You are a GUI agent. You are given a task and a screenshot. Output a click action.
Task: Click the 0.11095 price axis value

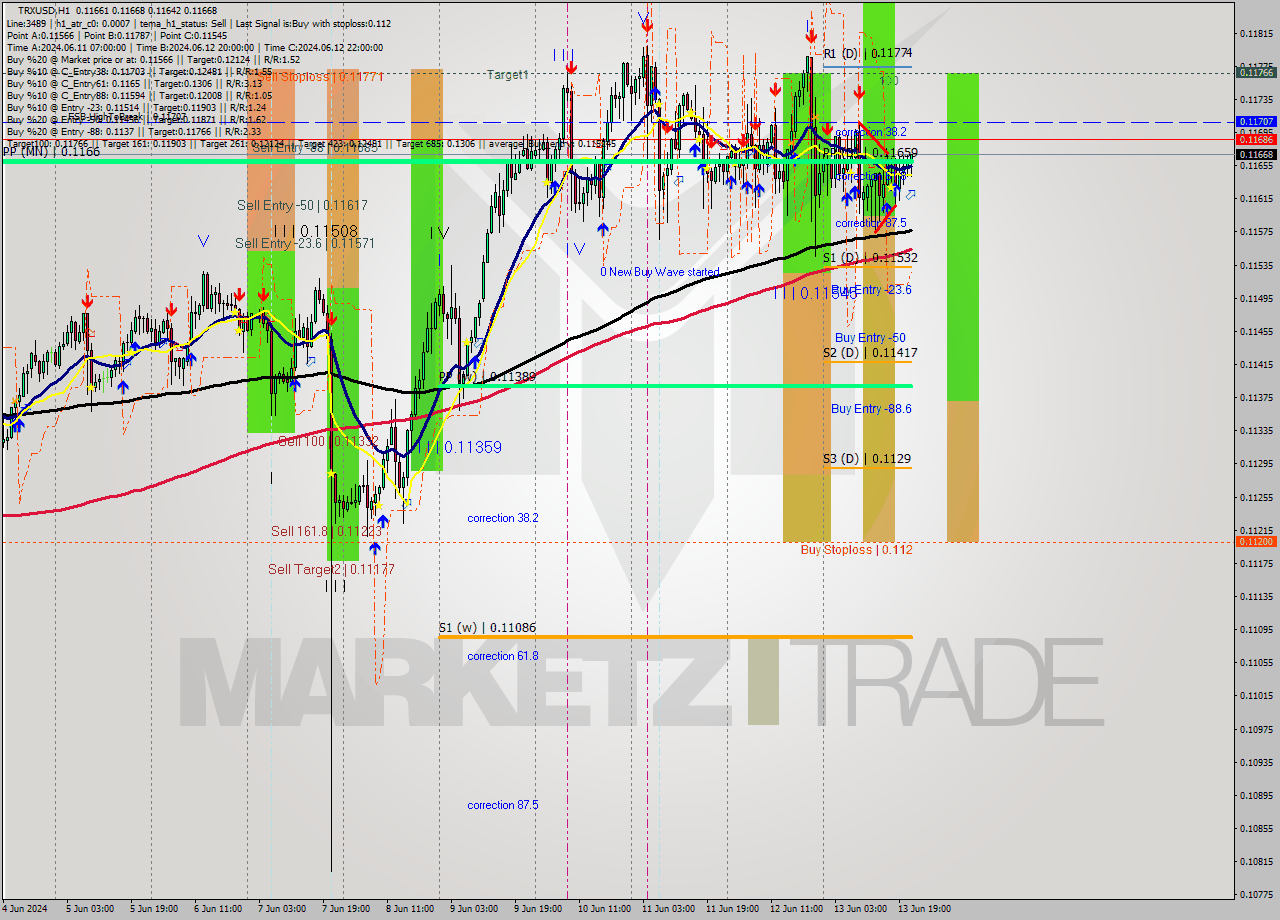[1256, 629]
